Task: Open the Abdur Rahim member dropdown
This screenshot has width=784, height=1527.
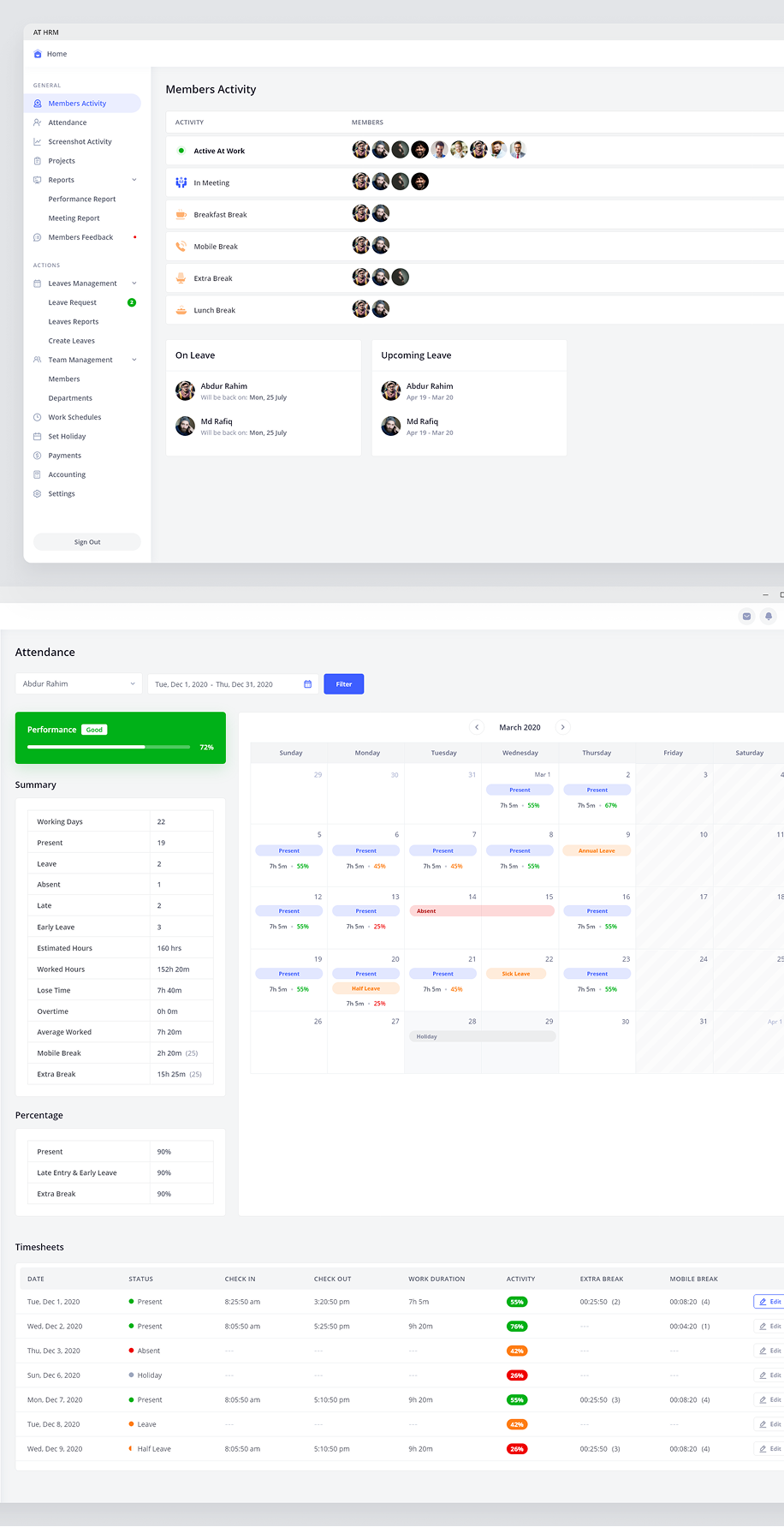Action: [x=79, y=683]
